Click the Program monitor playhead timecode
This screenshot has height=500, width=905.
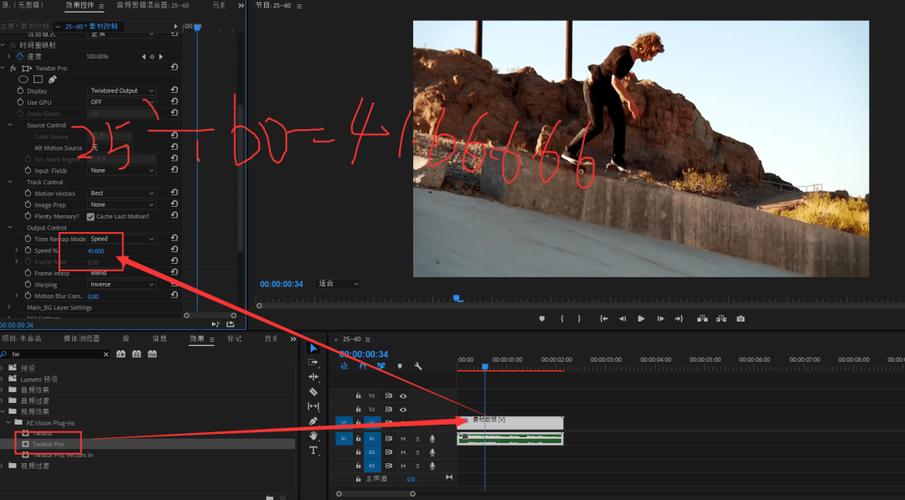coord(281,284)
